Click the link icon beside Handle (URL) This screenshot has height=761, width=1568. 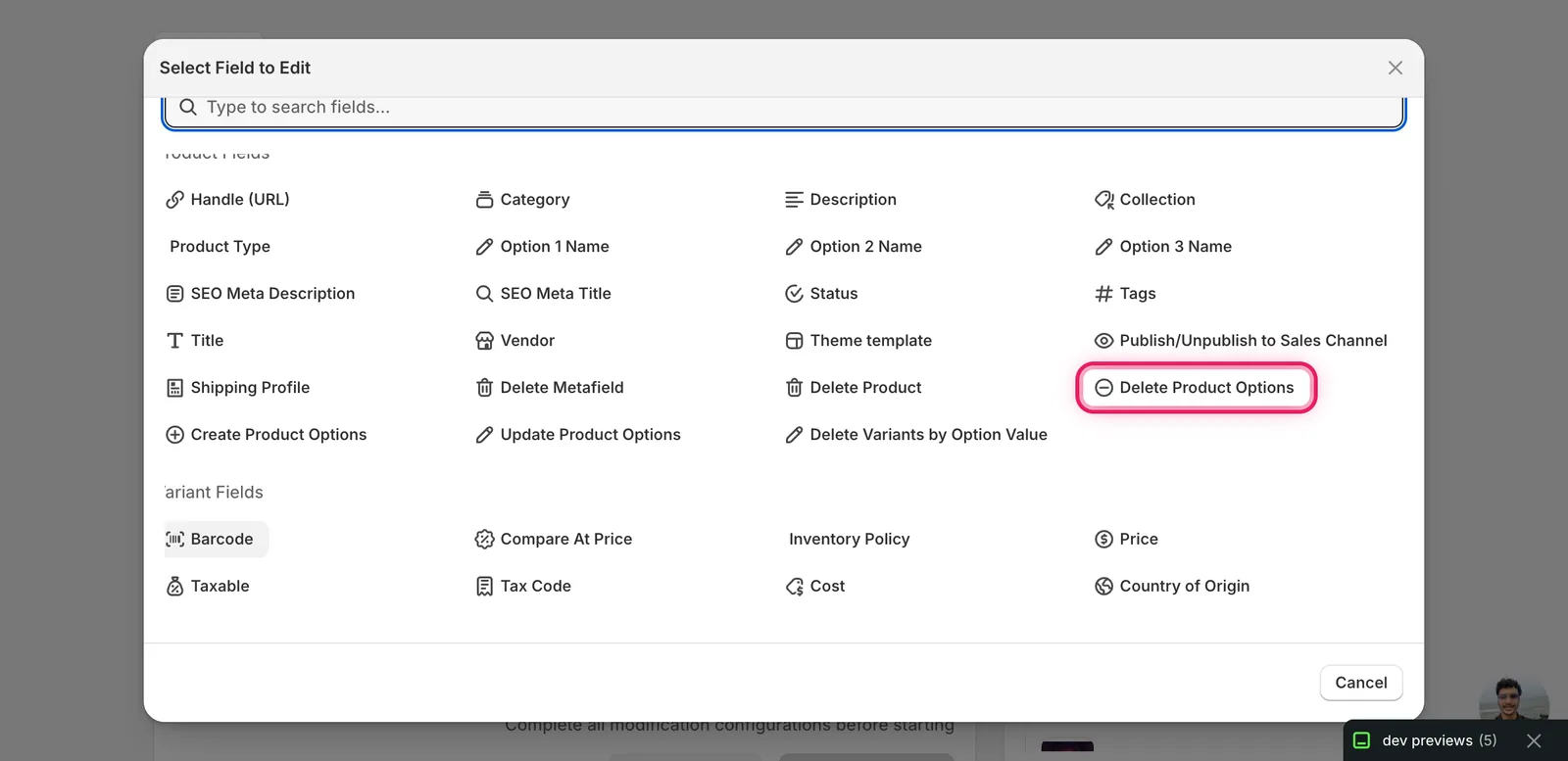[174, 200]
